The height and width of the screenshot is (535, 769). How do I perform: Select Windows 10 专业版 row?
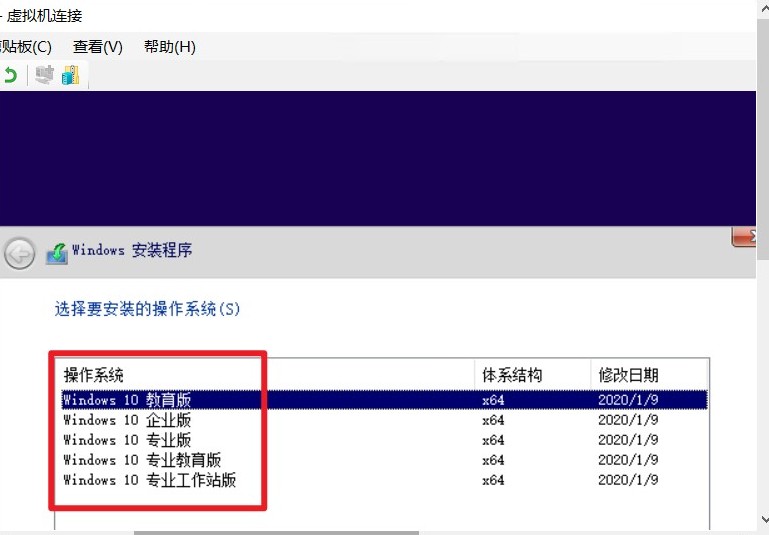[x=384, y=440]
